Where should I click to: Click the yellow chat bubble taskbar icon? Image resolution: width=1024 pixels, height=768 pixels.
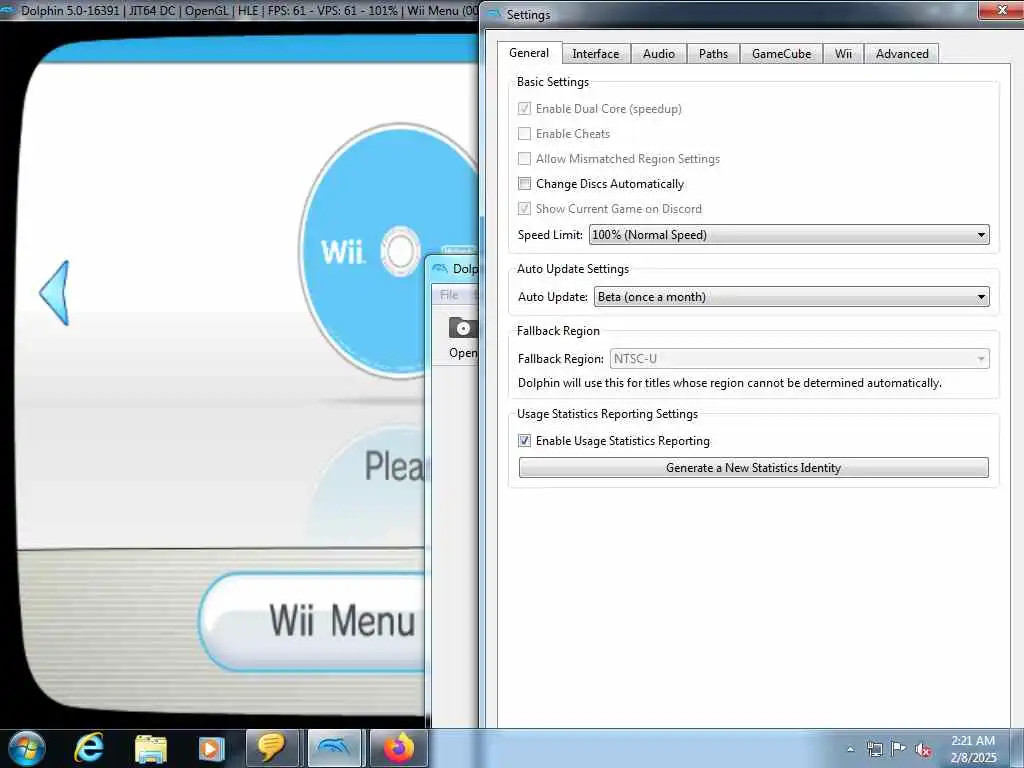pos(272,748)
